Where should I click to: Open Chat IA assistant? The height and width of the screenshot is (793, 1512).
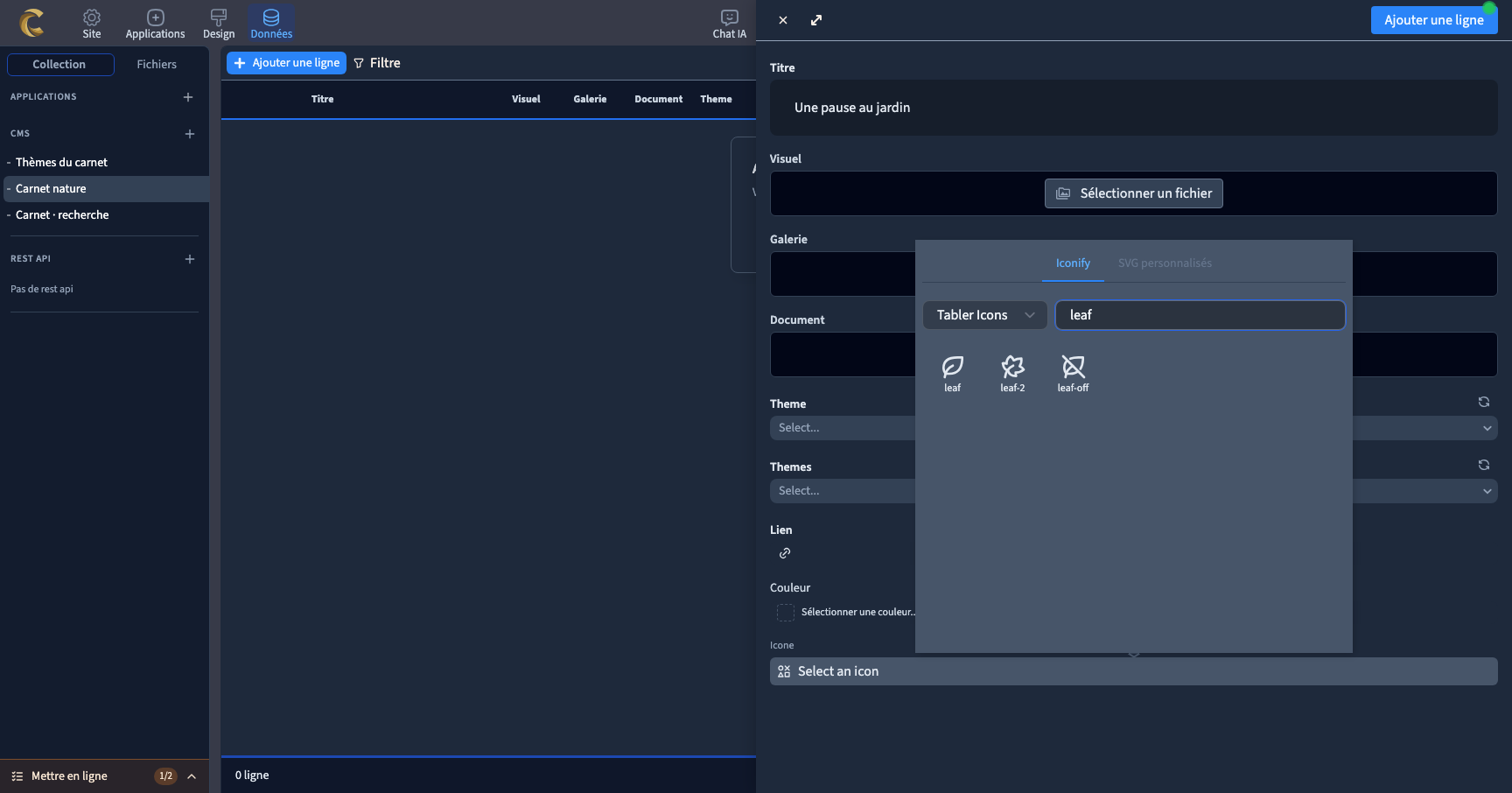tap(729, 24)
